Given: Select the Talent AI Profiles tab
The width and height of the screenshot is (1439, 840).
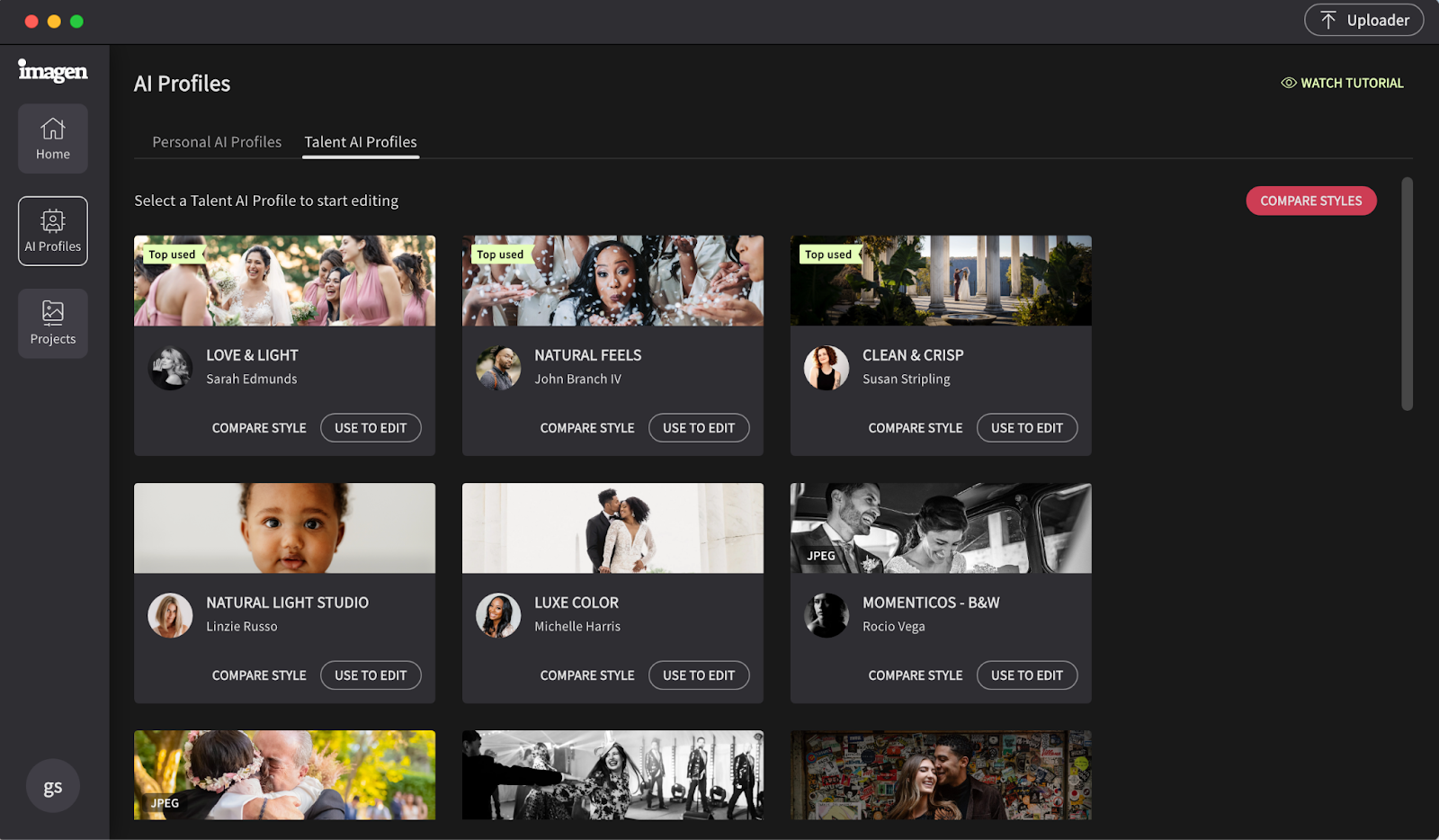Looking at the screenshot, I should (361, 142).
